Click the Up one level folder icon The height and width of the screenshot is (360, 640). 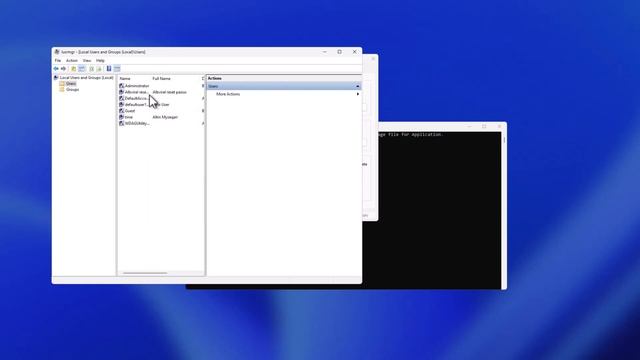tap(73, 69)
